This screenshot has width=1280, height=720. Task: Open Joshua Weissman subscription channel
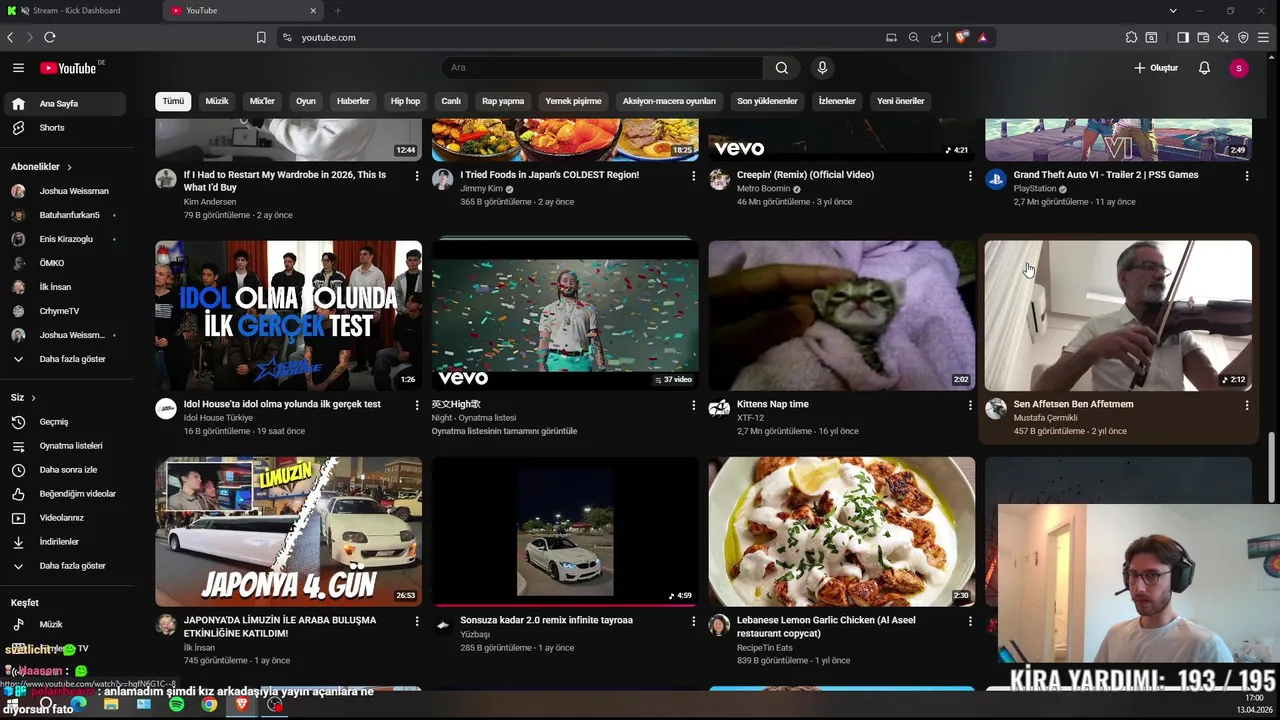coord(63,191)
